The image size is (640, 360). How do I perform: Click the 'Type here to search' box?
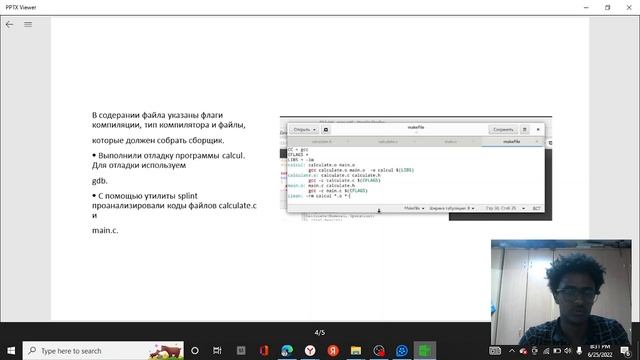(103, 351)
